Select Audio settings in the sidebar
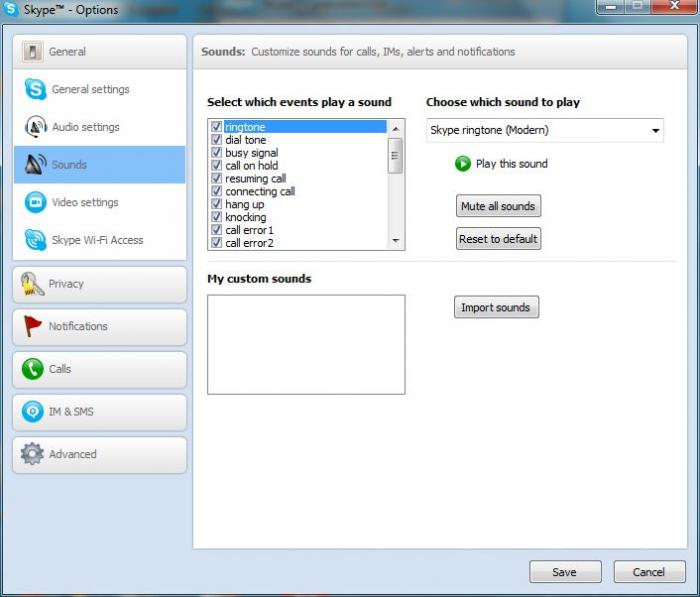This screenshot has width=700, height=597. tap(100, 127)
